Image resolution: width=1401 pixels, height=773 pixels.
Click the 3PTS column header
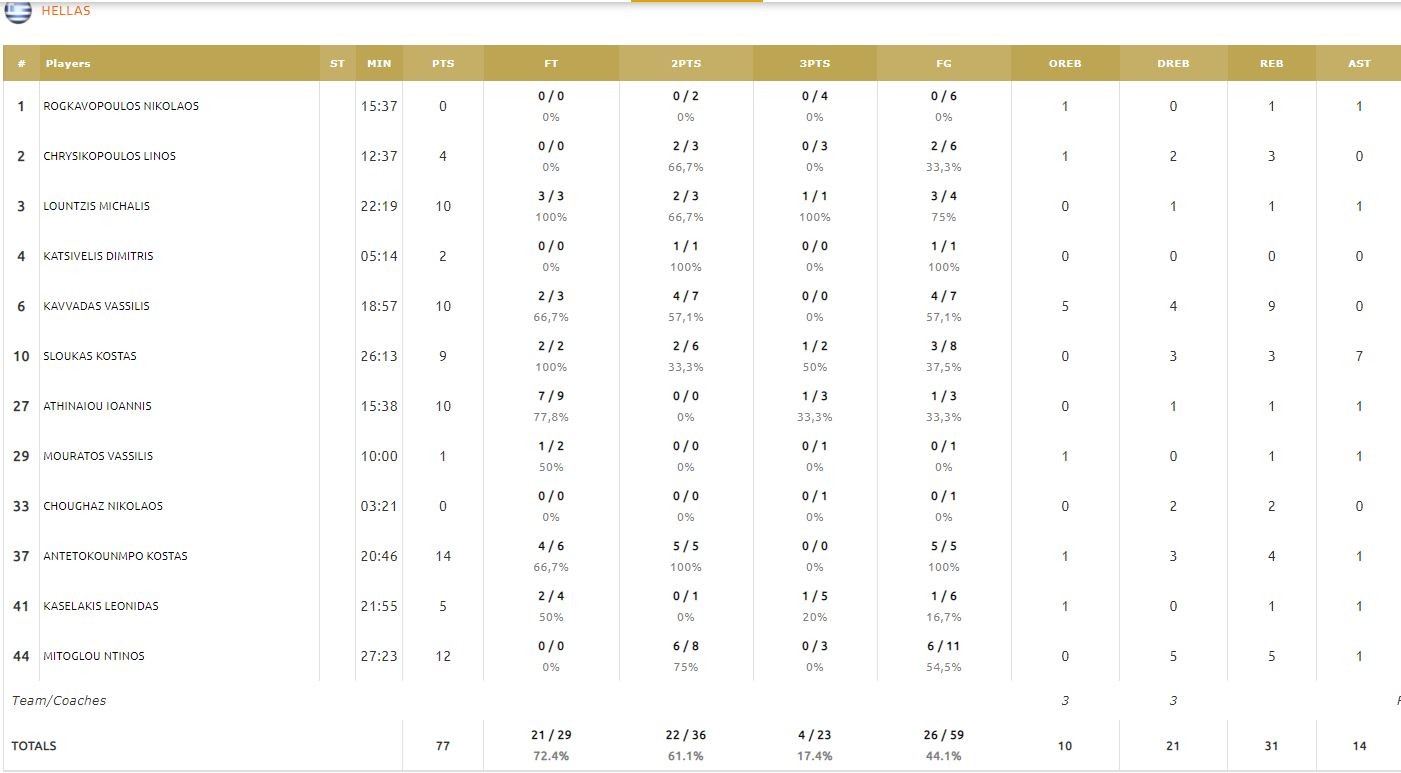pos(815,63)
